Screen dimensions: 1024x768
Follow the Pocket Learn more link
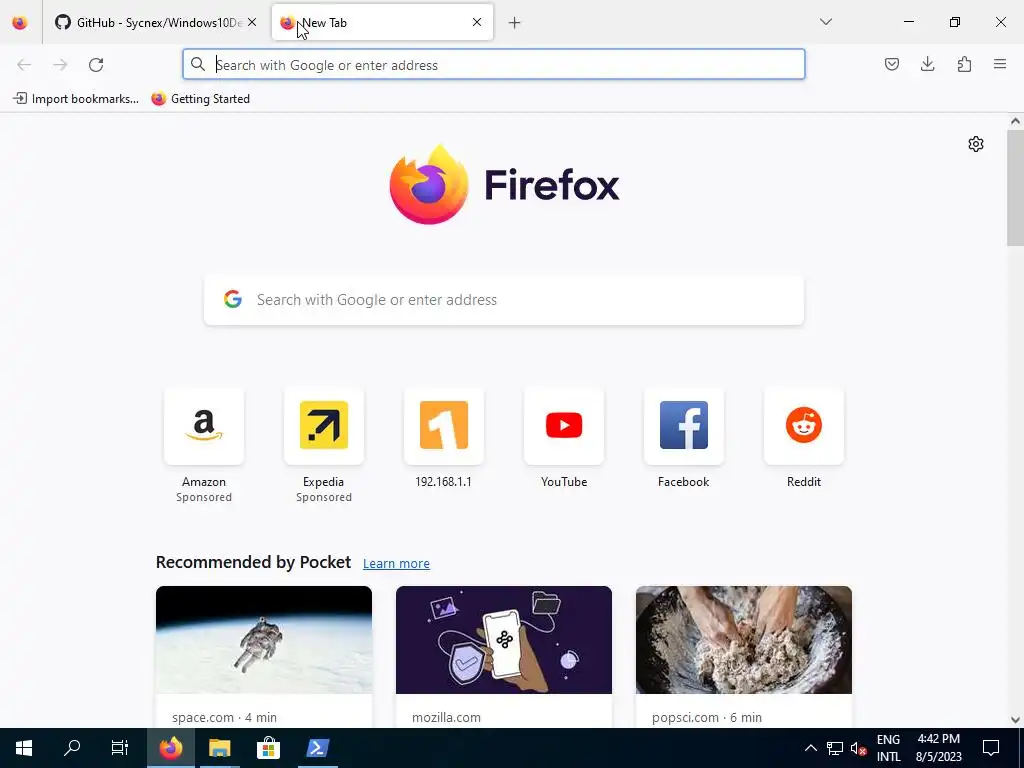click(396, 564)
